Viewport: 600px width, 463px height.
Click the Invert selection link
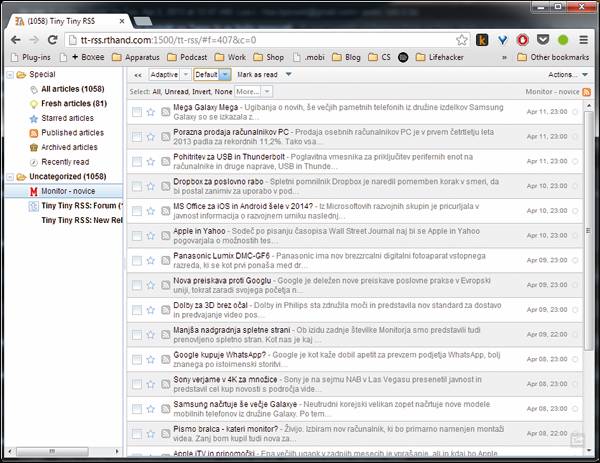(201, 92)
